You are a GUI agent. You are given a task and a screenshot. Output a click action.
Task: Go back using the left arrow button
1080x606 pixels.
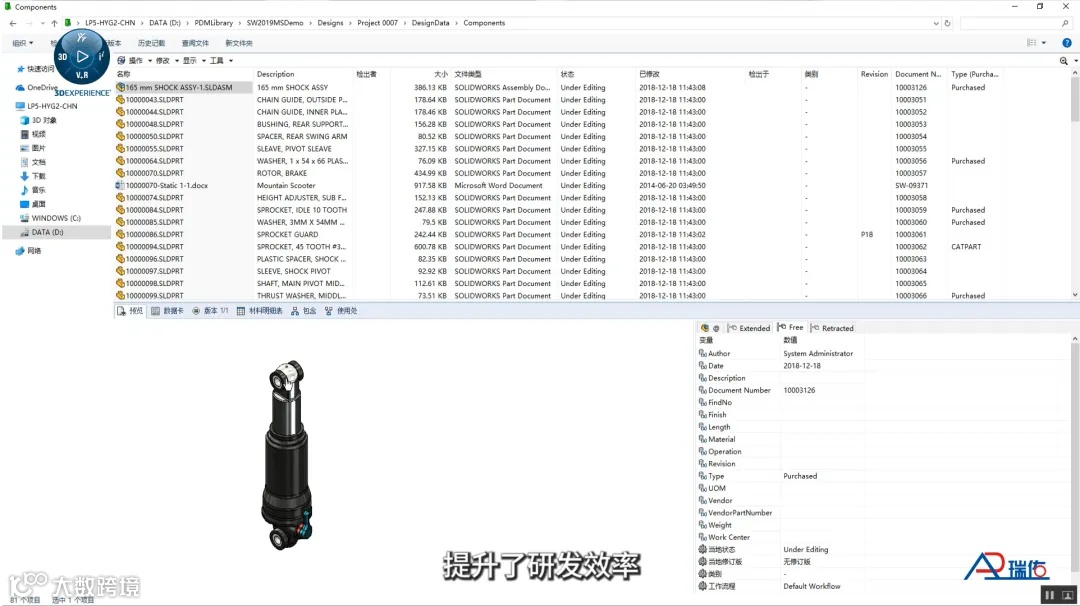[x=13, y=23]
